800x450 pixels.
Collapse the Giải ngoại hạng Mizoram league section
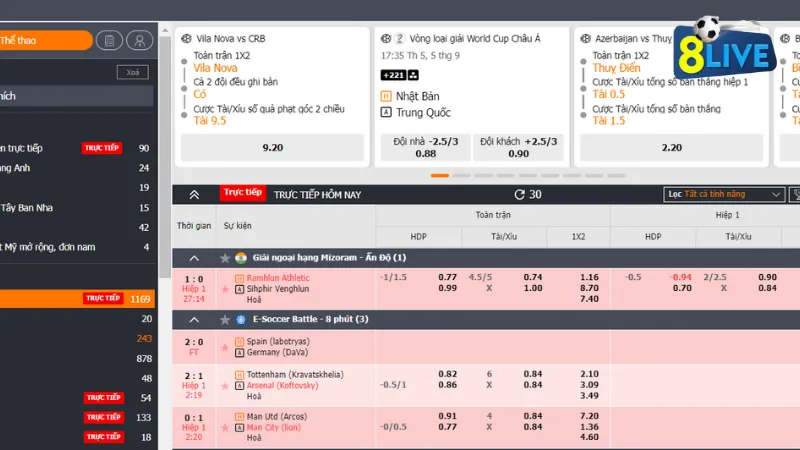[x=192, y=258]
